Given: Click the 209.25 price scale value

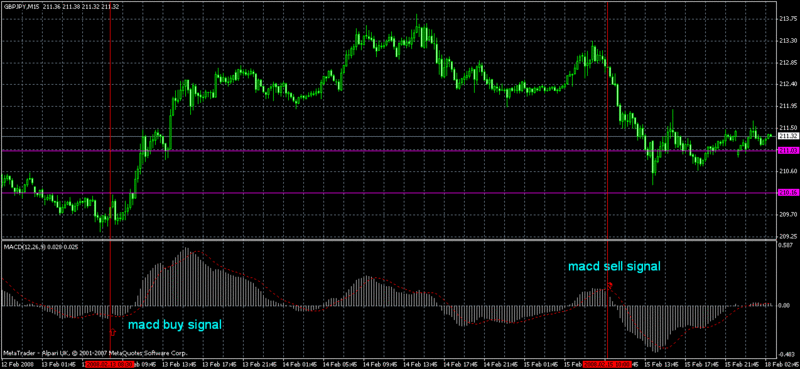Looking at the screenshot, I should (788, 236).
